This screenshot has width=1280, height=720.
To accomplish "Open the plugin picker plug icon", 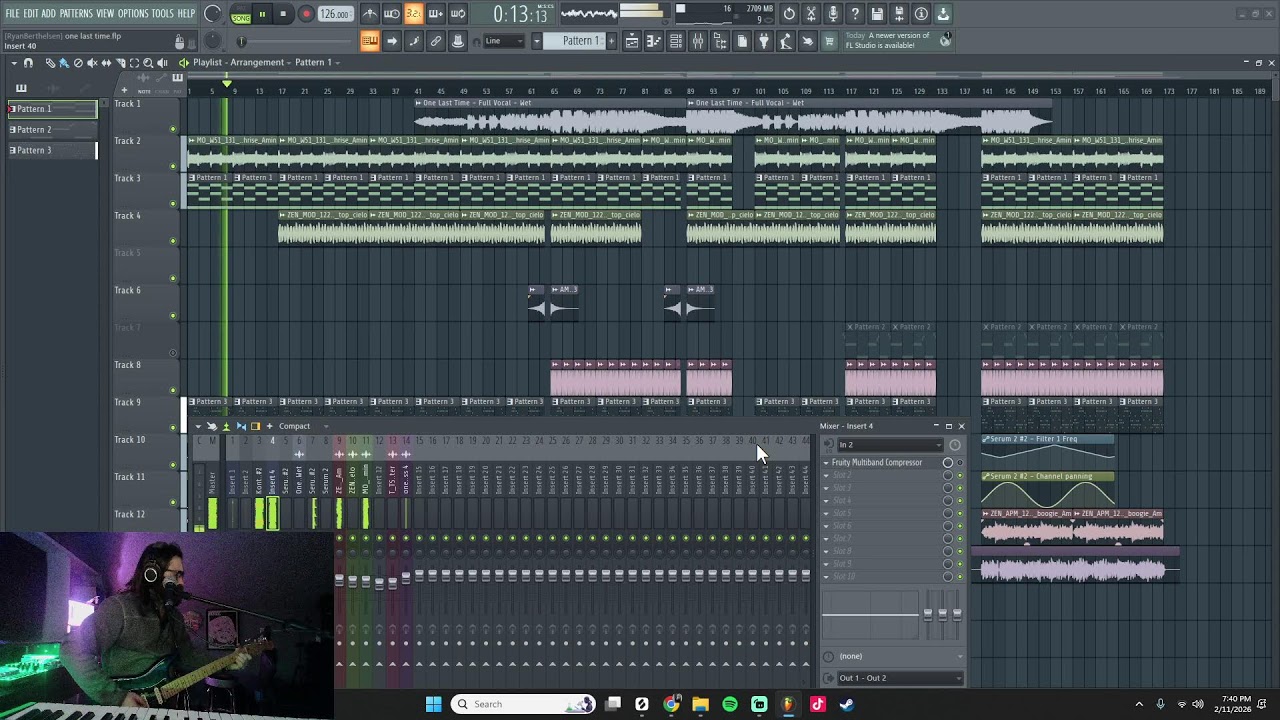I will (x=764, y=41).
